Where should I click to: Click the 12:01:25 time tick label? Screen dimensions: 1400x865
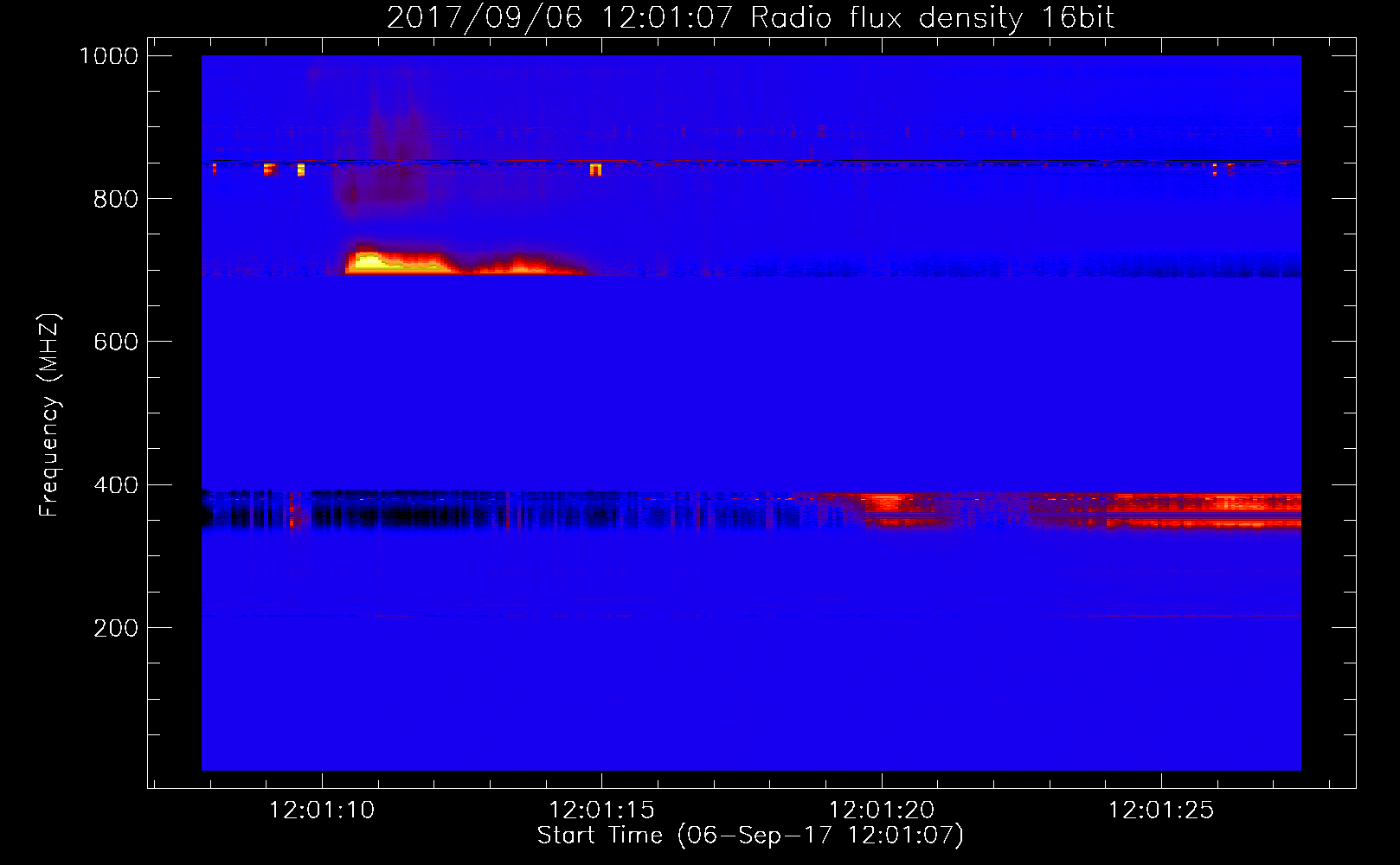tap(1161, 811)
